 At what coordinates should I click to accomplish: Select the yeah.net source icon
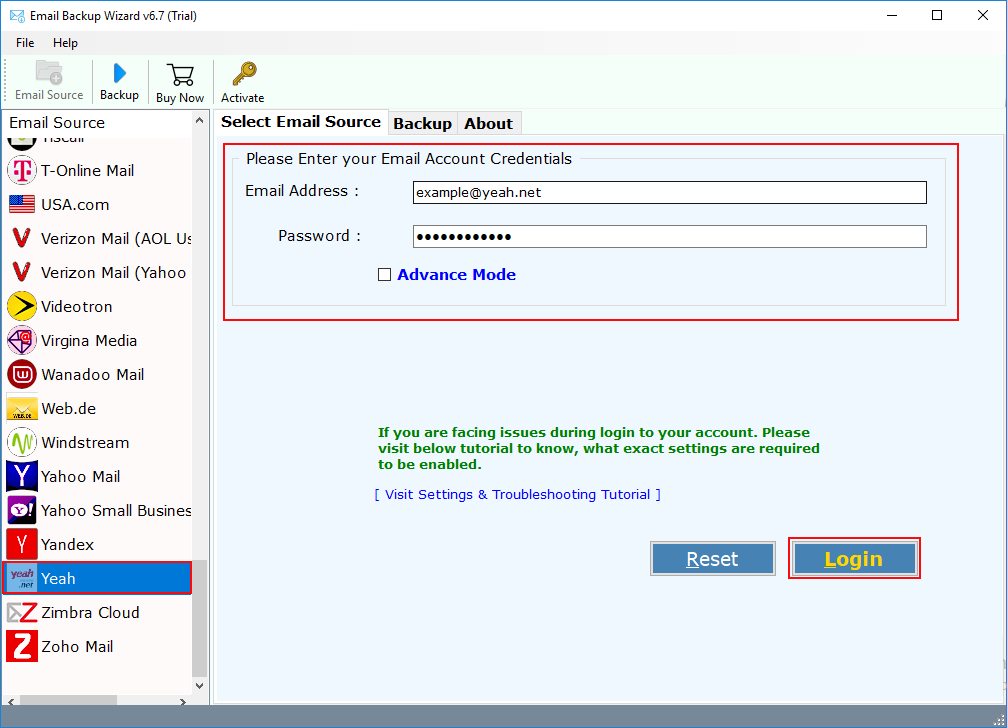coord(22,578)
